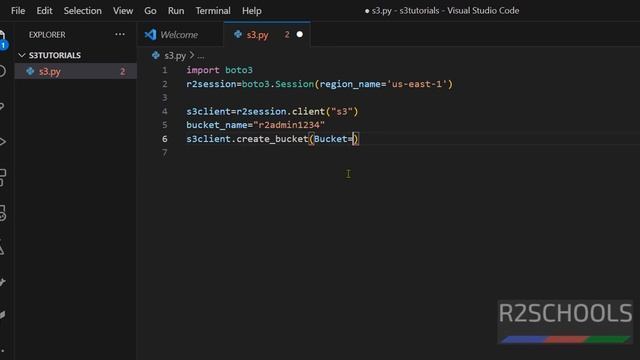
Task: Click the problems count 2 beside s3.py in Explorer
Action: click(x=122, y=71)
